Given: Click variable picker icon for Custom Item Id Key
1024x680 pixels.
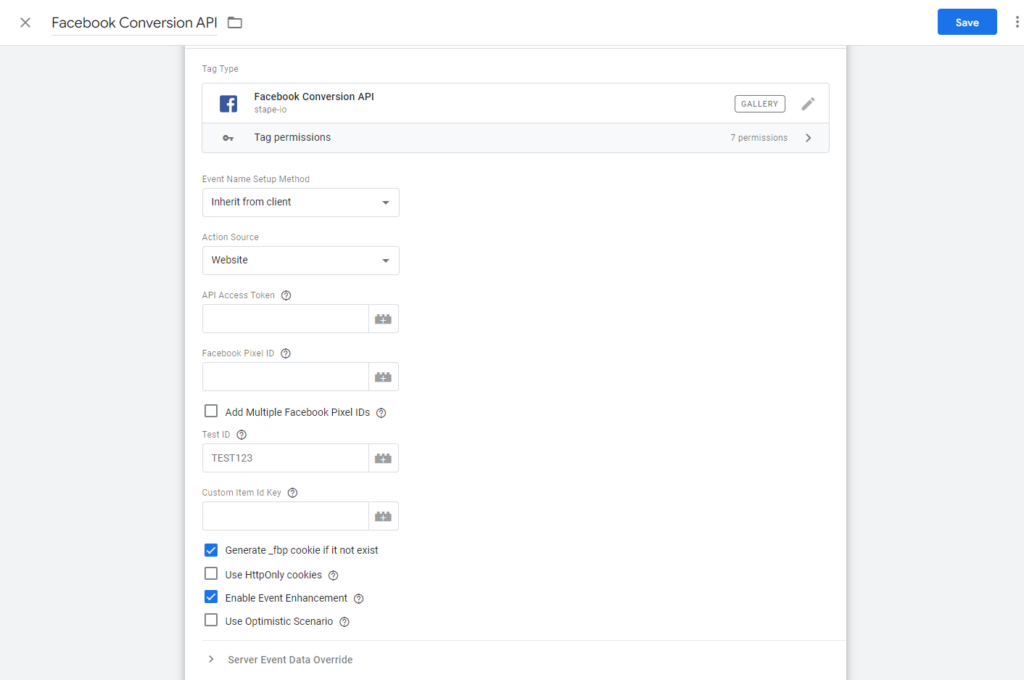Looking at the screenshot, I should tap(383, 516).
